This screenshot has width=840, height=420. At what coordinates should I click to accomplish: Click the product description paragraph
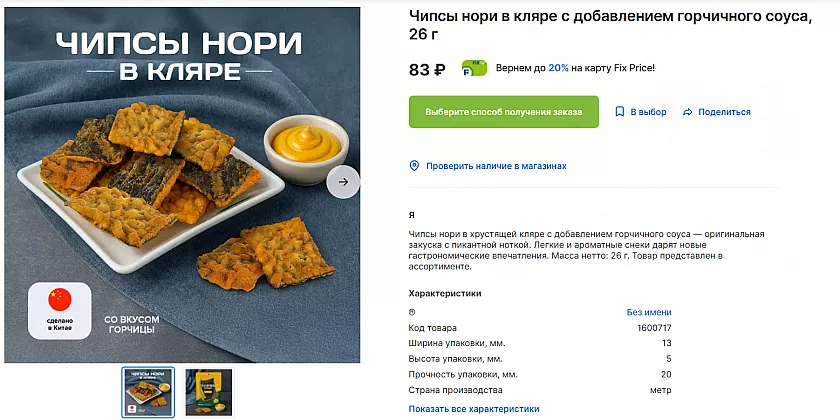tap(590, 250)
